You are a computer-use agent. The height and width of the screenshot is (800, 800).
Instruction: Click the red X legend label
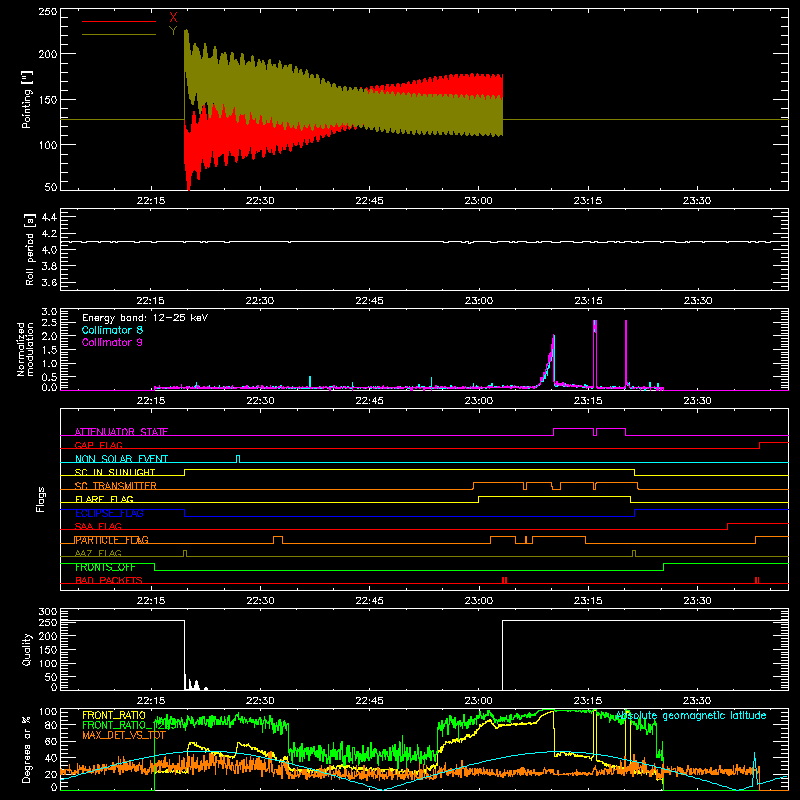[173, 18]
